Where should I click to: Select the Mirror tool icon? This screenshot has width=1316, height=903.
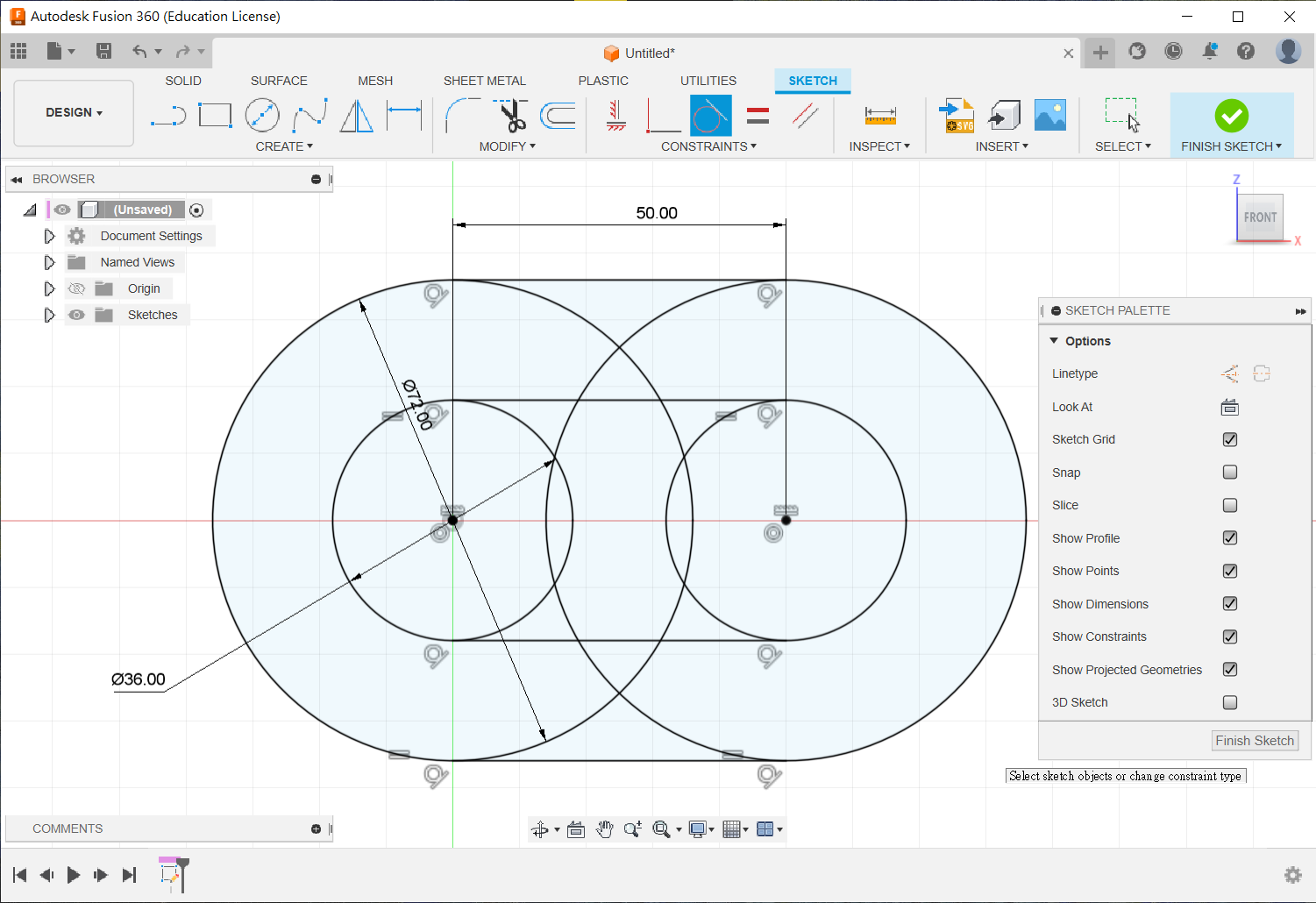(356, 116)
